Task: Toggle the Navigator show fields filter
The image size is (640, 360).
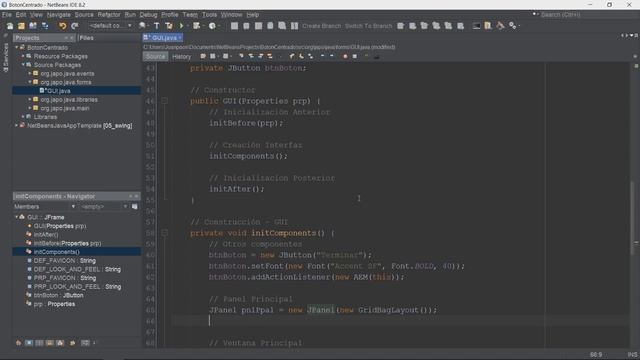Action: pos(29,343)
